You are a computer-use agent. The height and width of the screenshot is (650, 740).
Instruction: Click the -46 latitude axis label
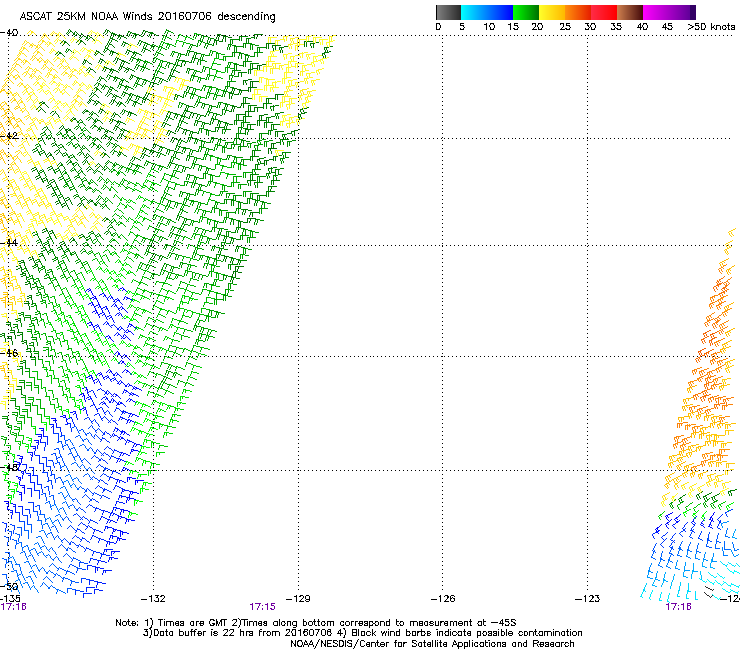pos(9,353)
